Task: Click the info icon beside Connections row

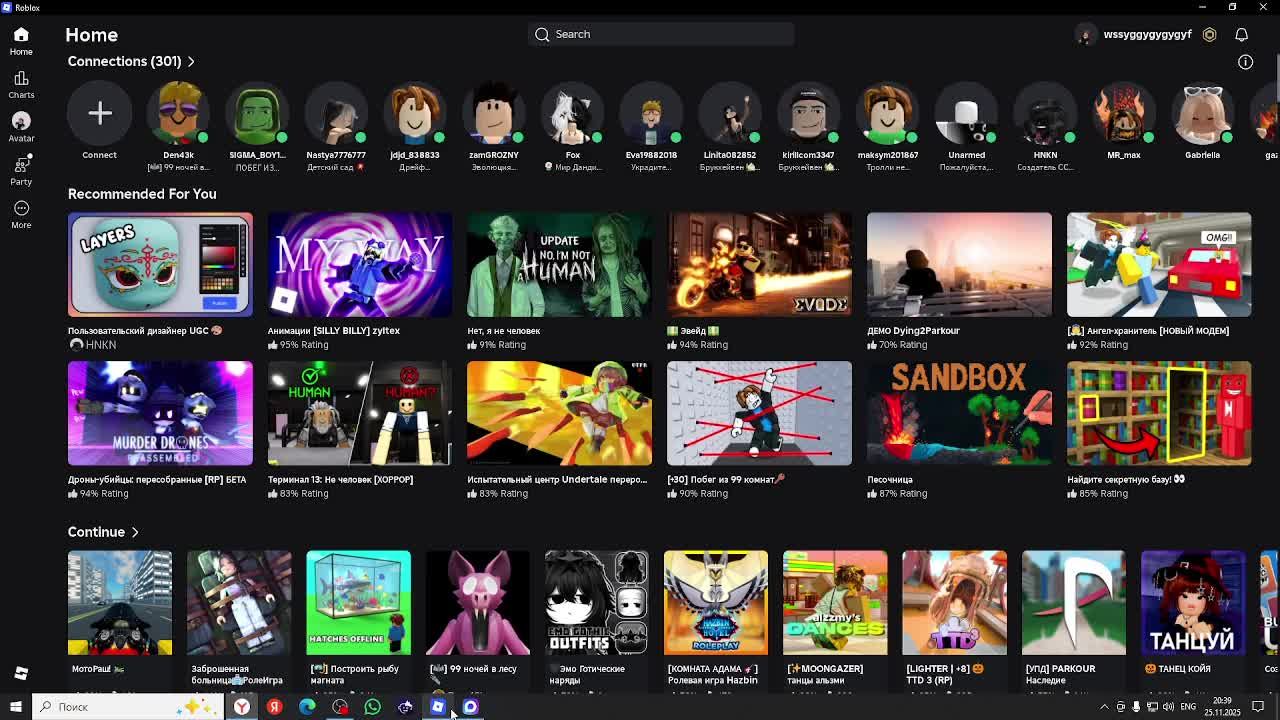Action: coord(1245,62)
